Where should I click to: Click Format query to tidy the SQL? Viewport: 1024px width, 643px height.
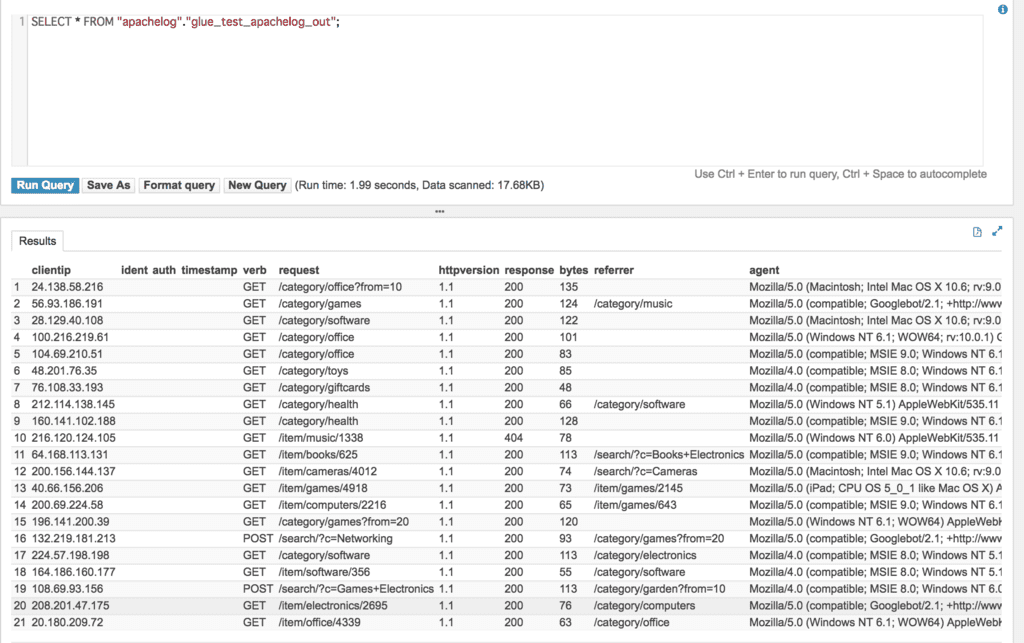tap(179, 185)
